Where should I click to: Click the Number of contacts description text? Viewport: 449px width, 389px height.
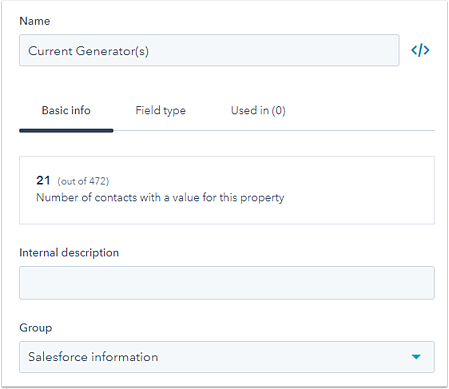(x=160, y=198)
